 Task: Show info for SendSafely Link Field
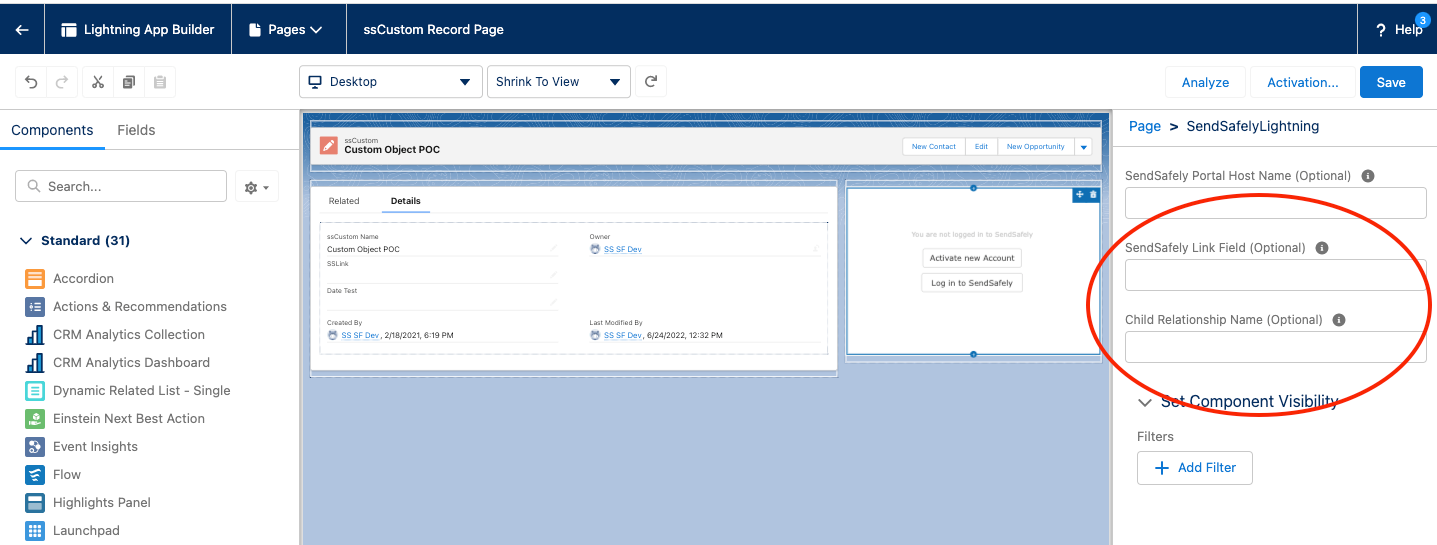click(1322, 248)
